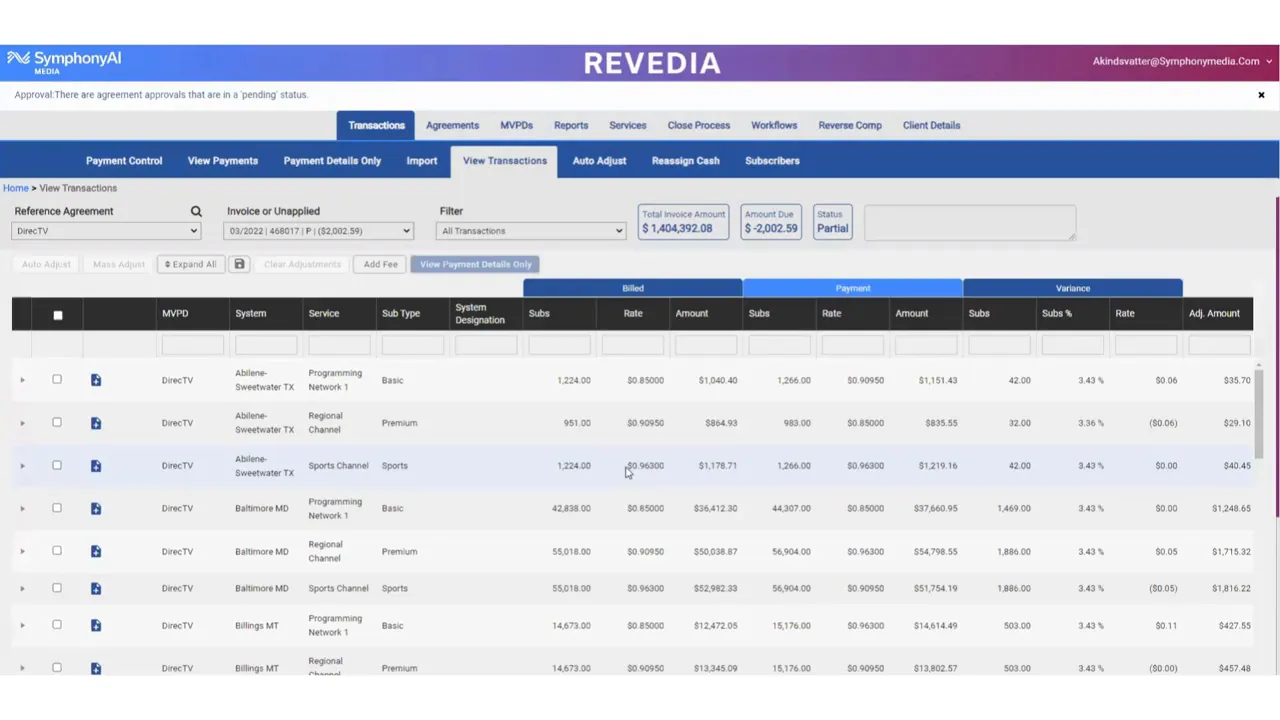Click the MVPD column filter field
Viewport: 1280px width, 720px height.
coord(193,346)
